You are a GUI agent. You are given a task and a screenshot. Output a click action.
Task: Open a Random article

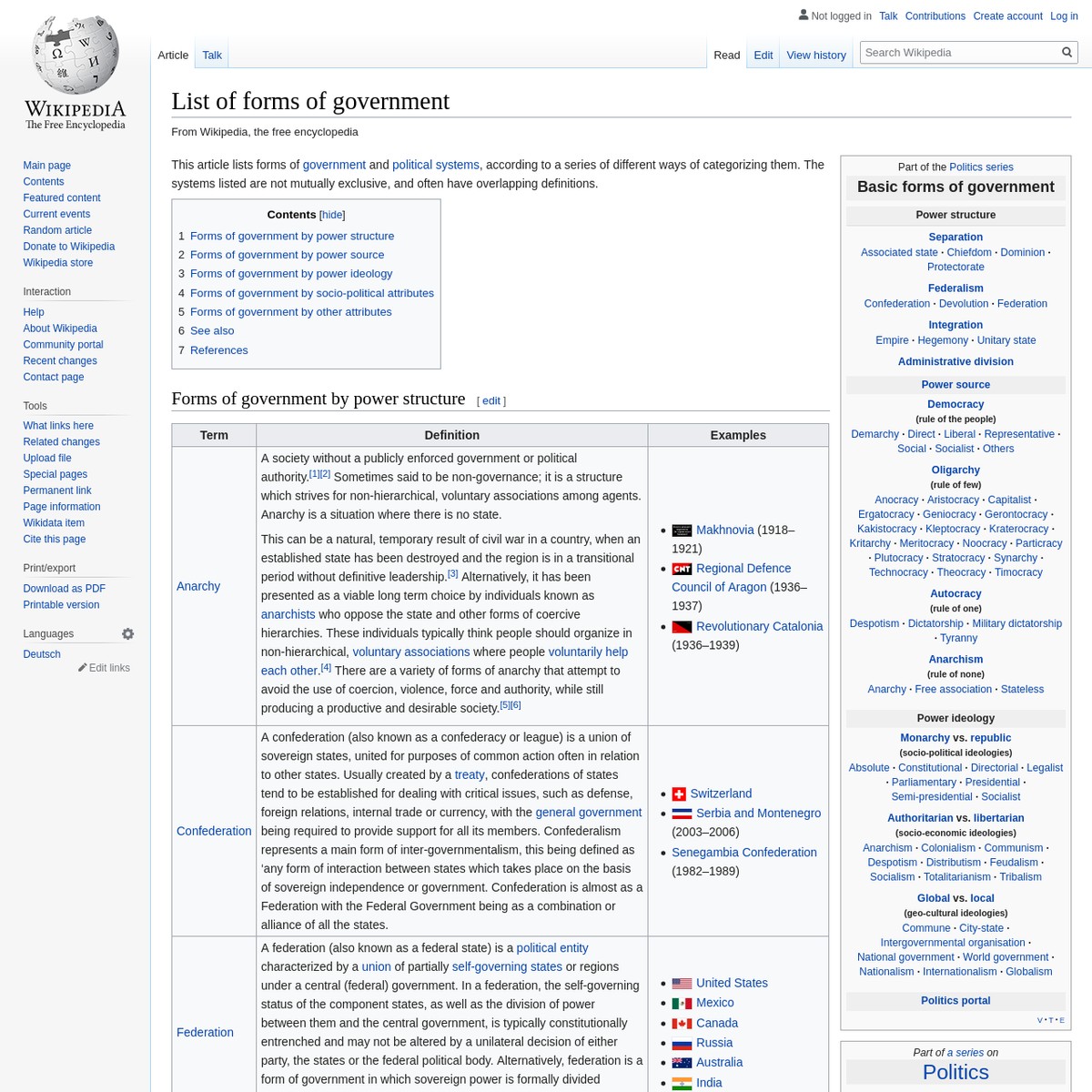click(x=57, y=230)
